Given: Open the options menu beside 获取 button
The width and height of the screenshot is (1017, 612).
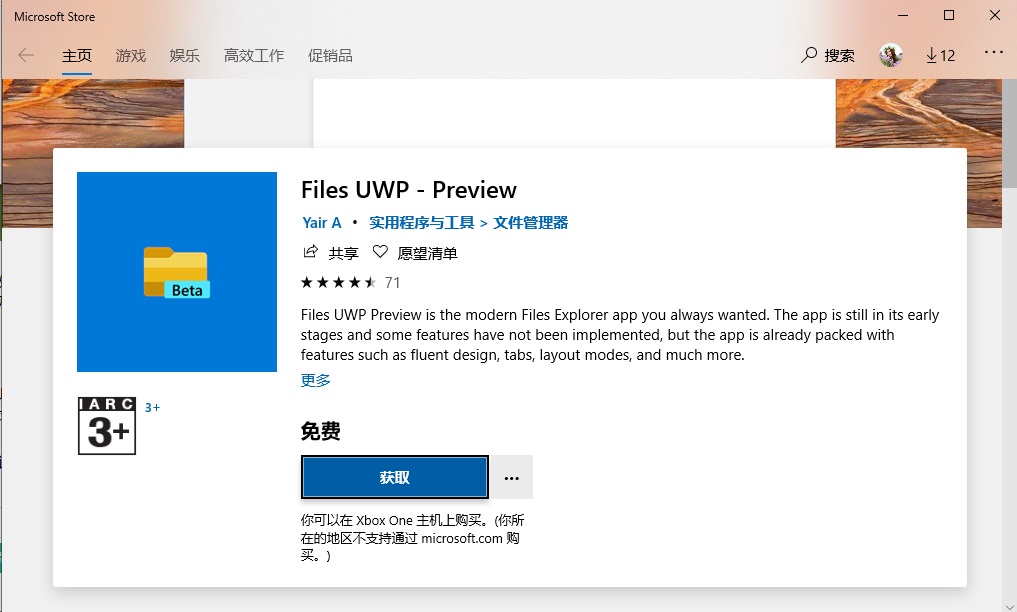Looking at the screenshot, I should coord(511,477).
